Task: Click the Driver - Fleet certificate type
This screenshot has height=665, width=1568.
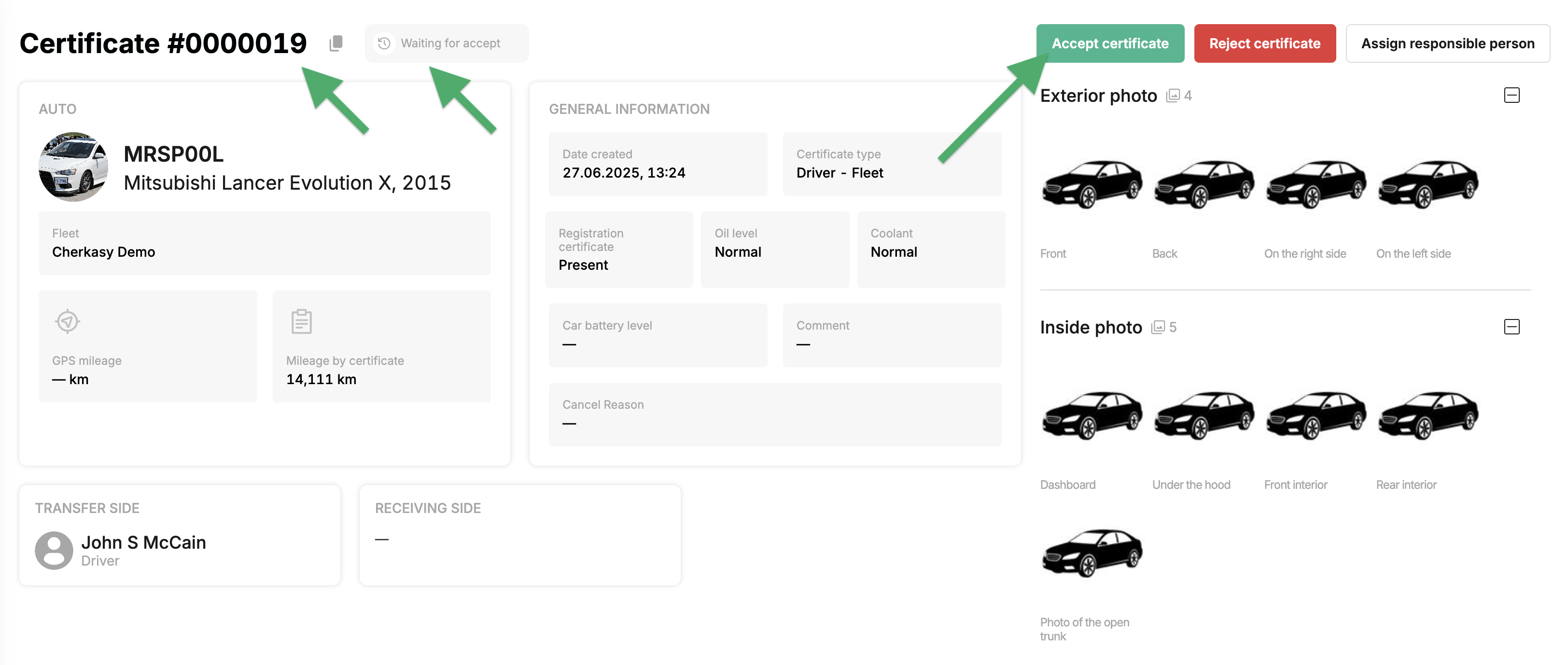Action: point(840,173)
